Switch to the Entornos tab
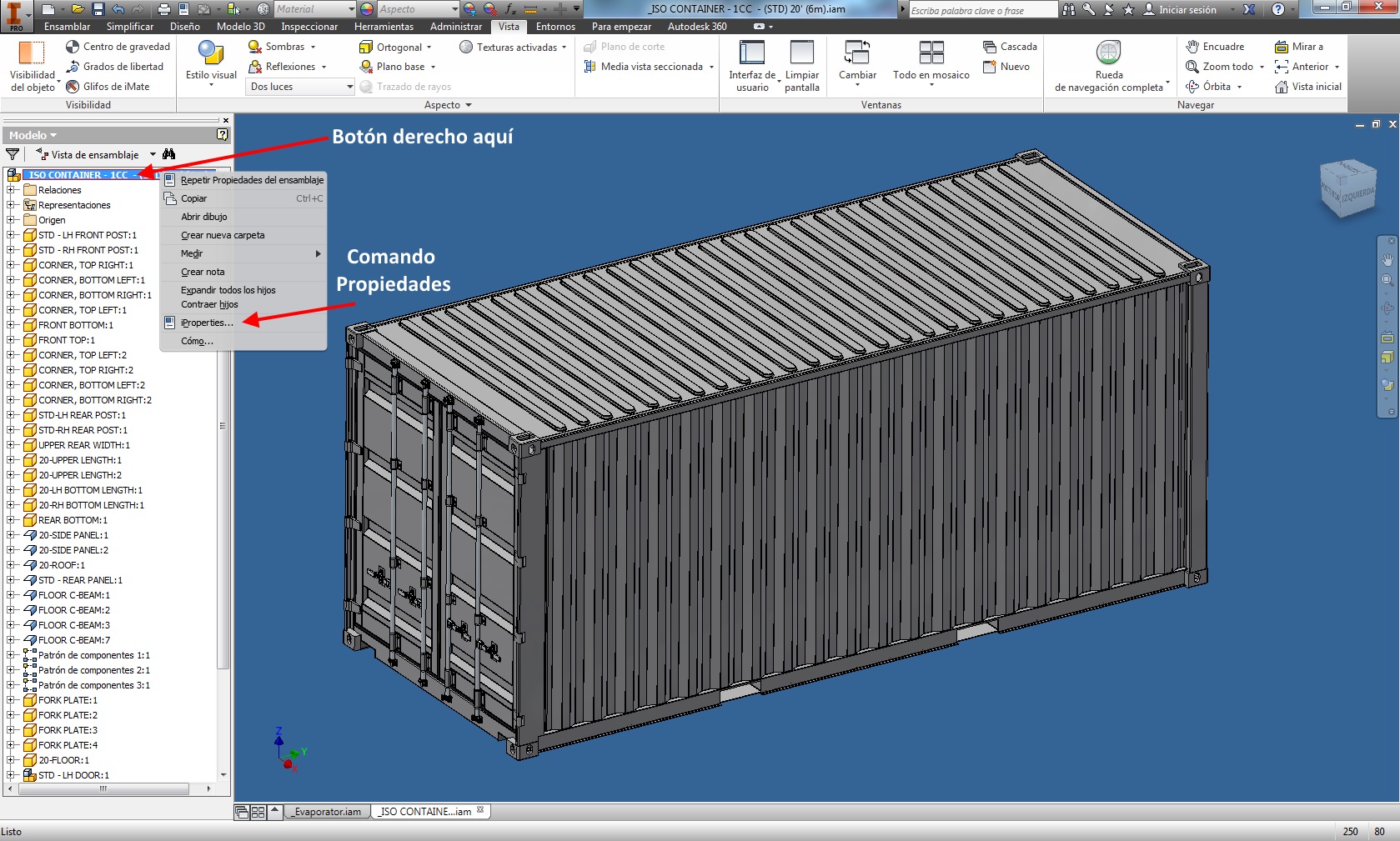Image resolution: width=1400 pixels, height=841 pixels. 555,27
